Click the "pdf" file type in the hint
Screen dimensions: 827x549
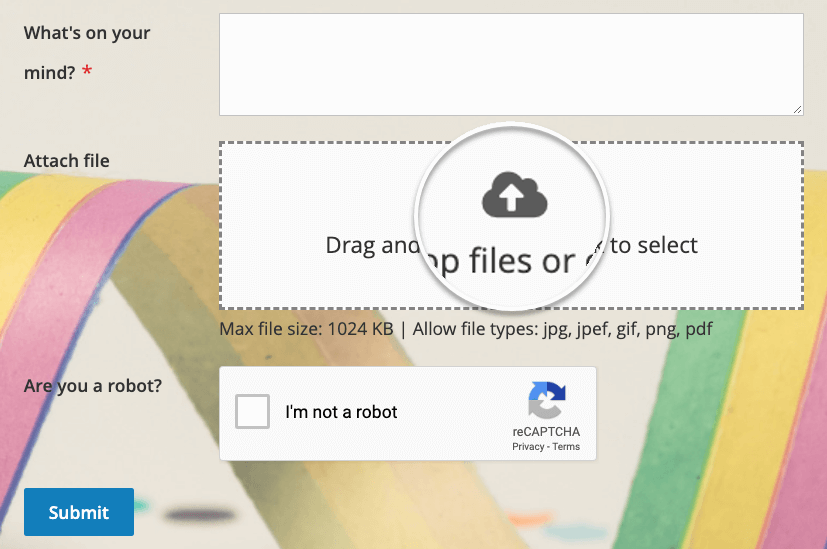click(x=698, y=329)
